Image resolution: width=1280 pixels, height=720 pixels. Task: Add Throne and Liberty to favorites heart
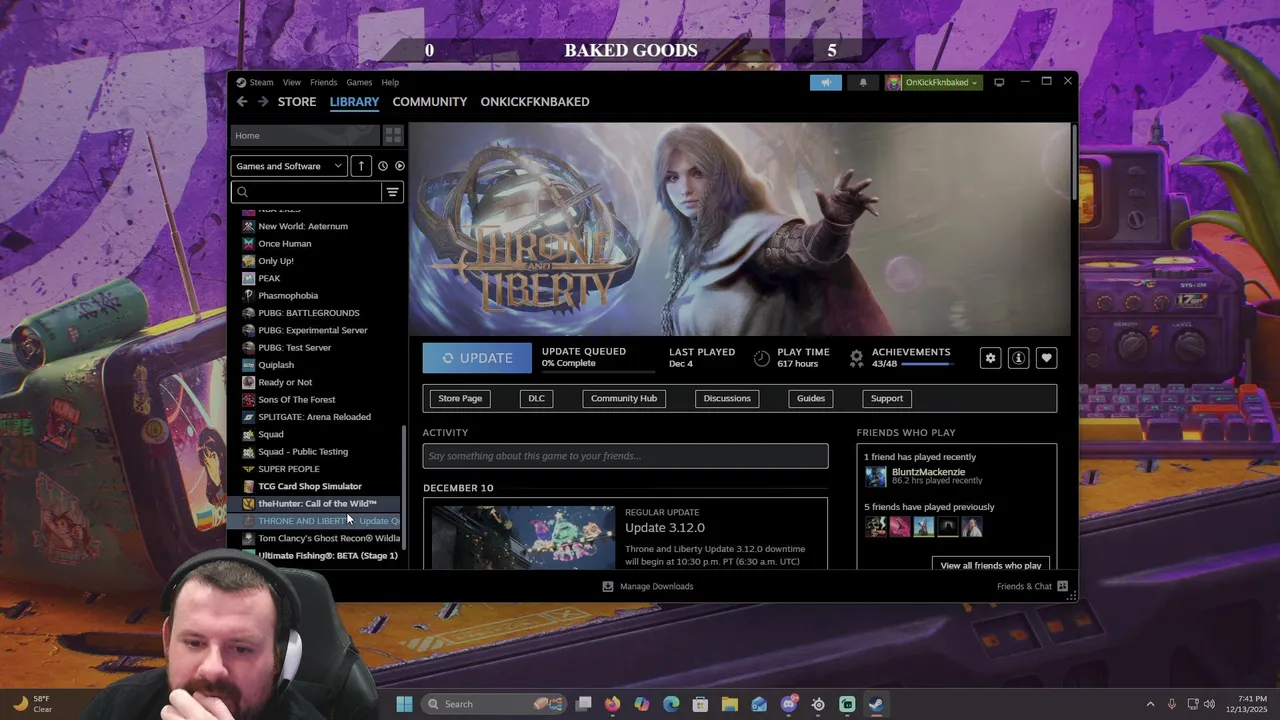tap(1046, 358)
